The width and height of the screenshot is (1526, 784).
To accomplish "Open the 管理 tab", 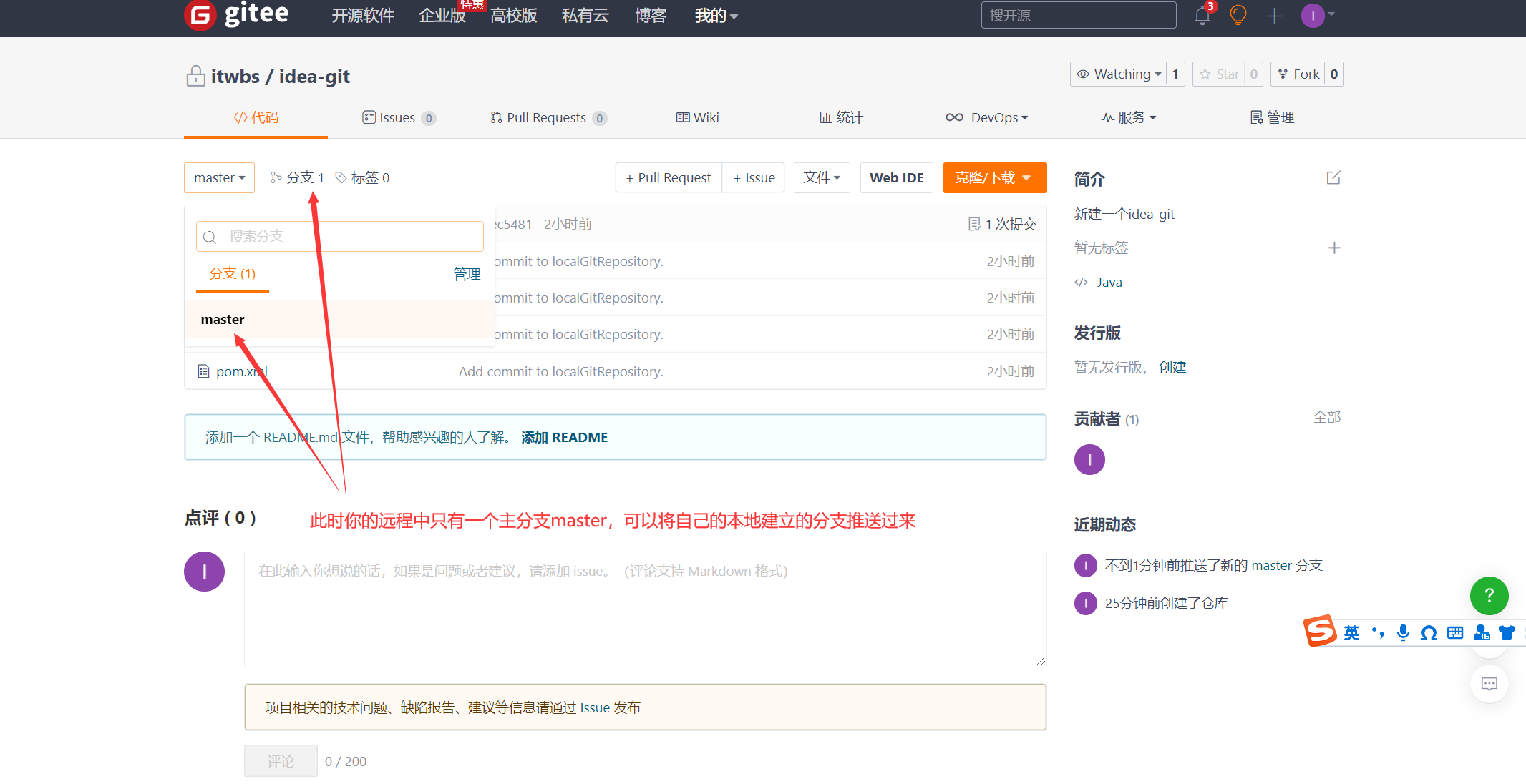I will click(1272, 117).
